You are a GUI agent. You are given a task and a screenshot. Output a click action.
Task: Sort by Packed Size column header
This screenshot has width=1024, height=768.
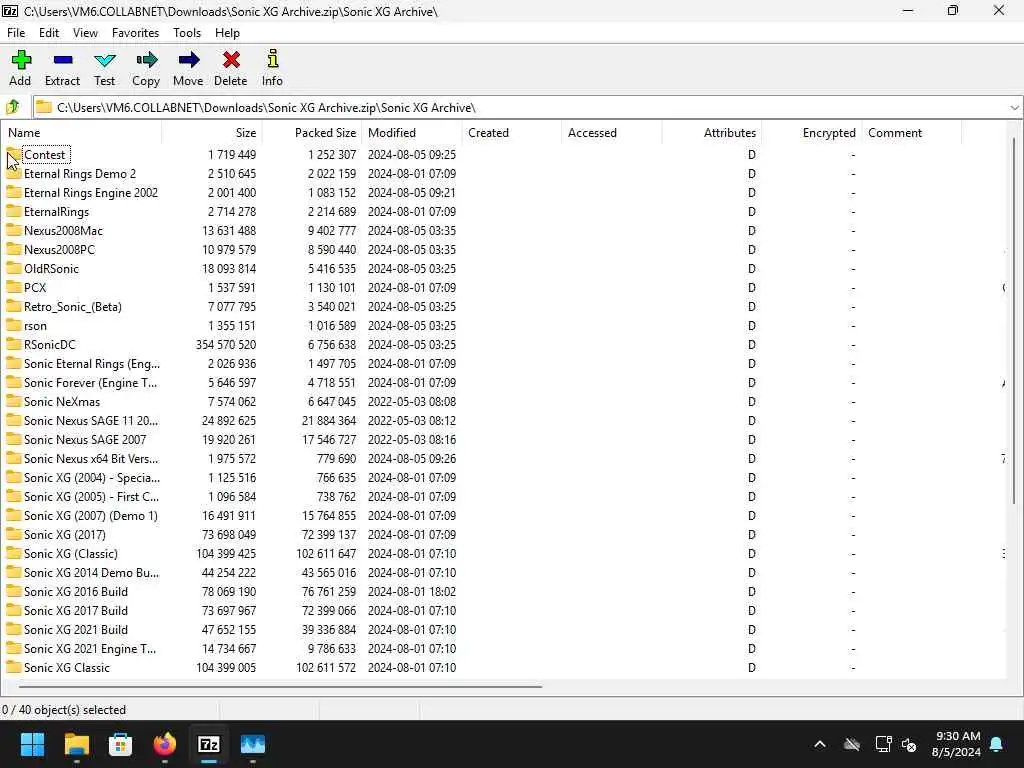(x=312, y=133)
